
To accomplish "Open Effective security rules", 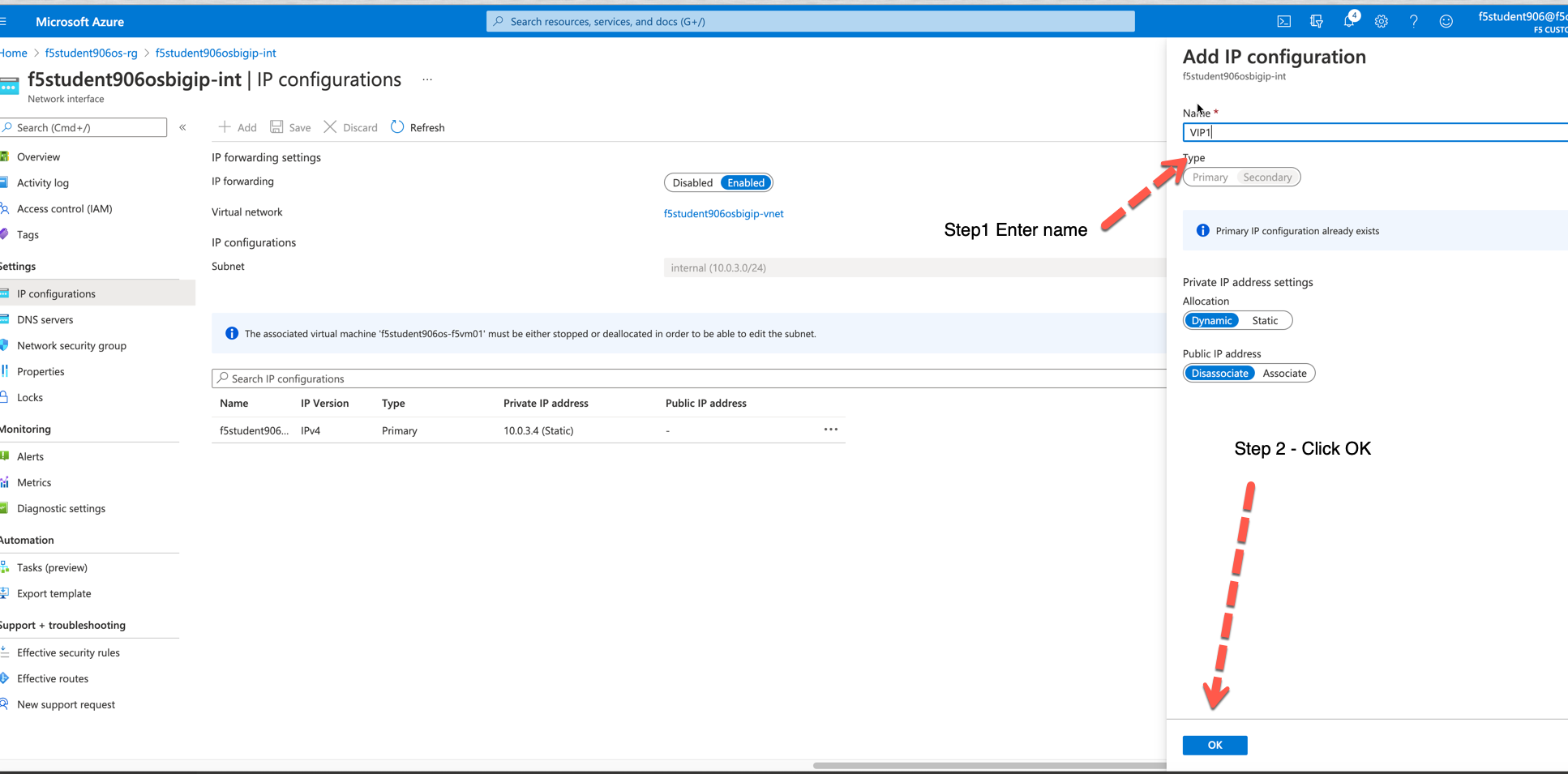I will click(x=68, y=652).
